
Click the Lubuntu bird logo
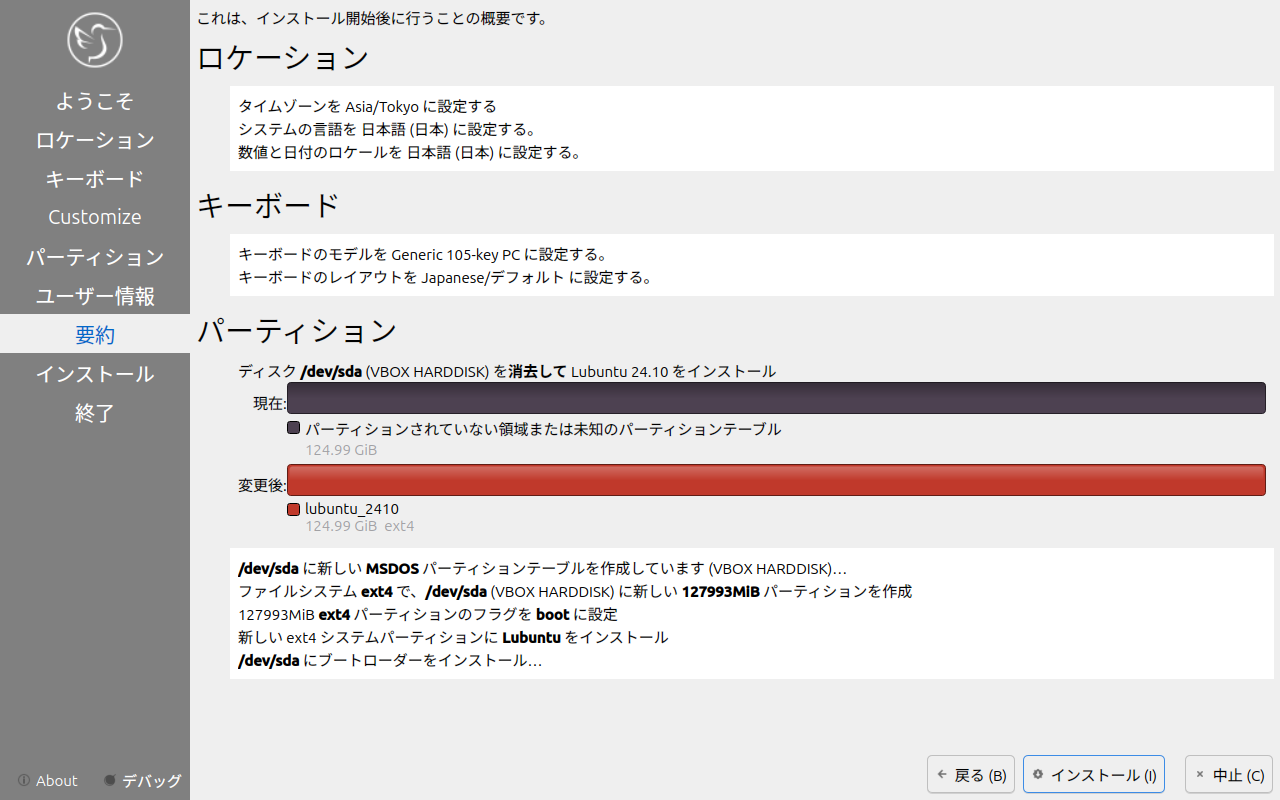coord(95,40)
